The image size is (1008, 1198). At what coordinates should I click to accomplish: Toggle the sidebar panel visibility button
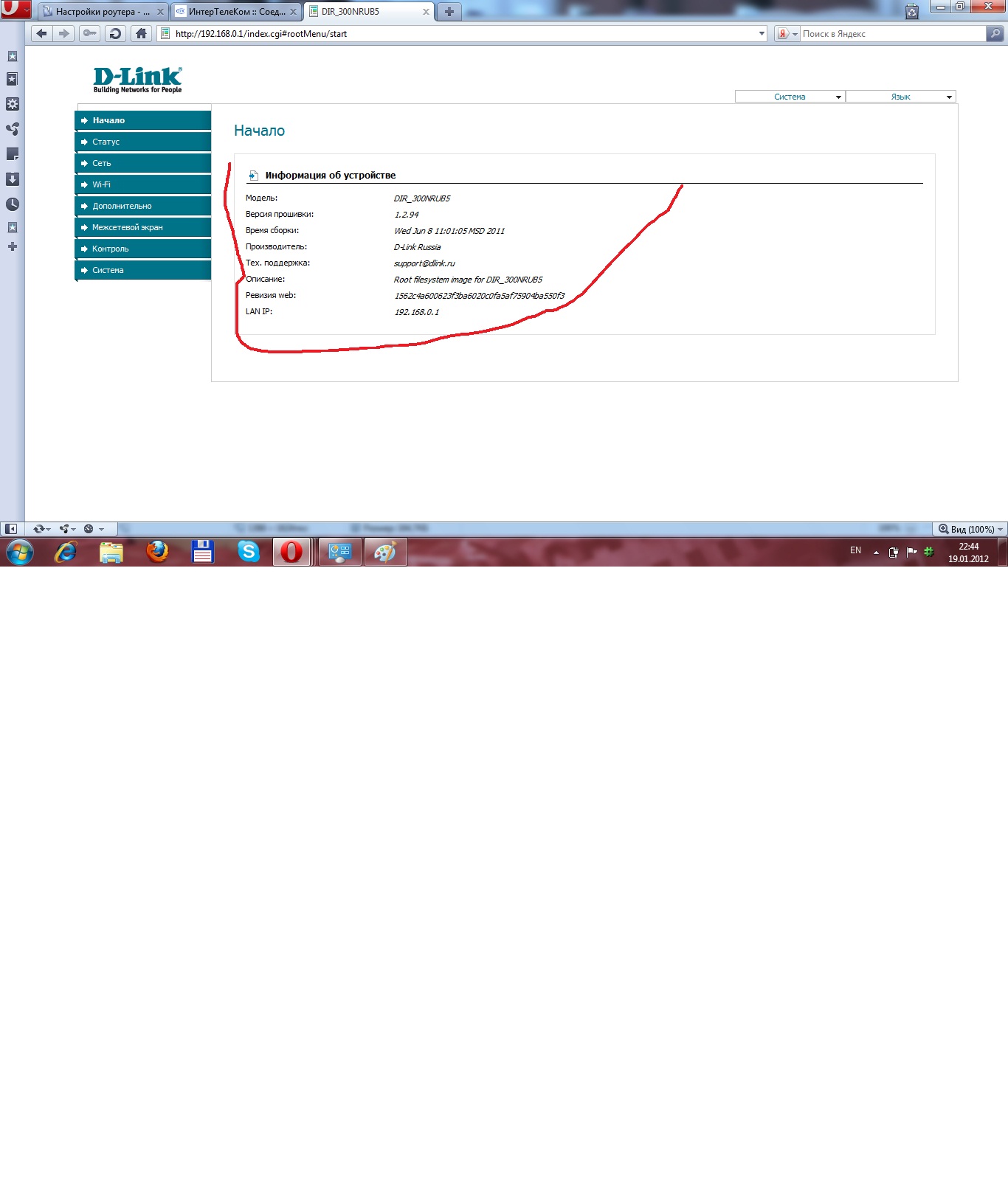[x=11, y=529]
